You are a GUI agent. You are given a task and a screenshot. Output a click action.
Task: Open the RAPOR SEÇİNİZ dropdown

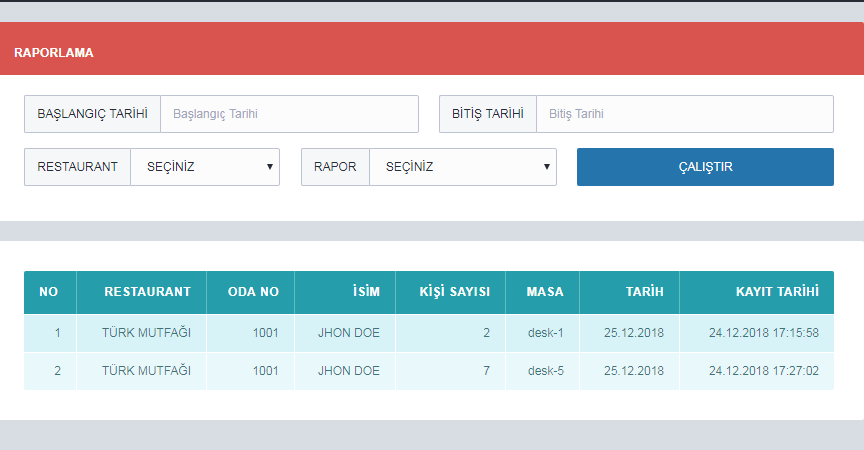(463, 167)
